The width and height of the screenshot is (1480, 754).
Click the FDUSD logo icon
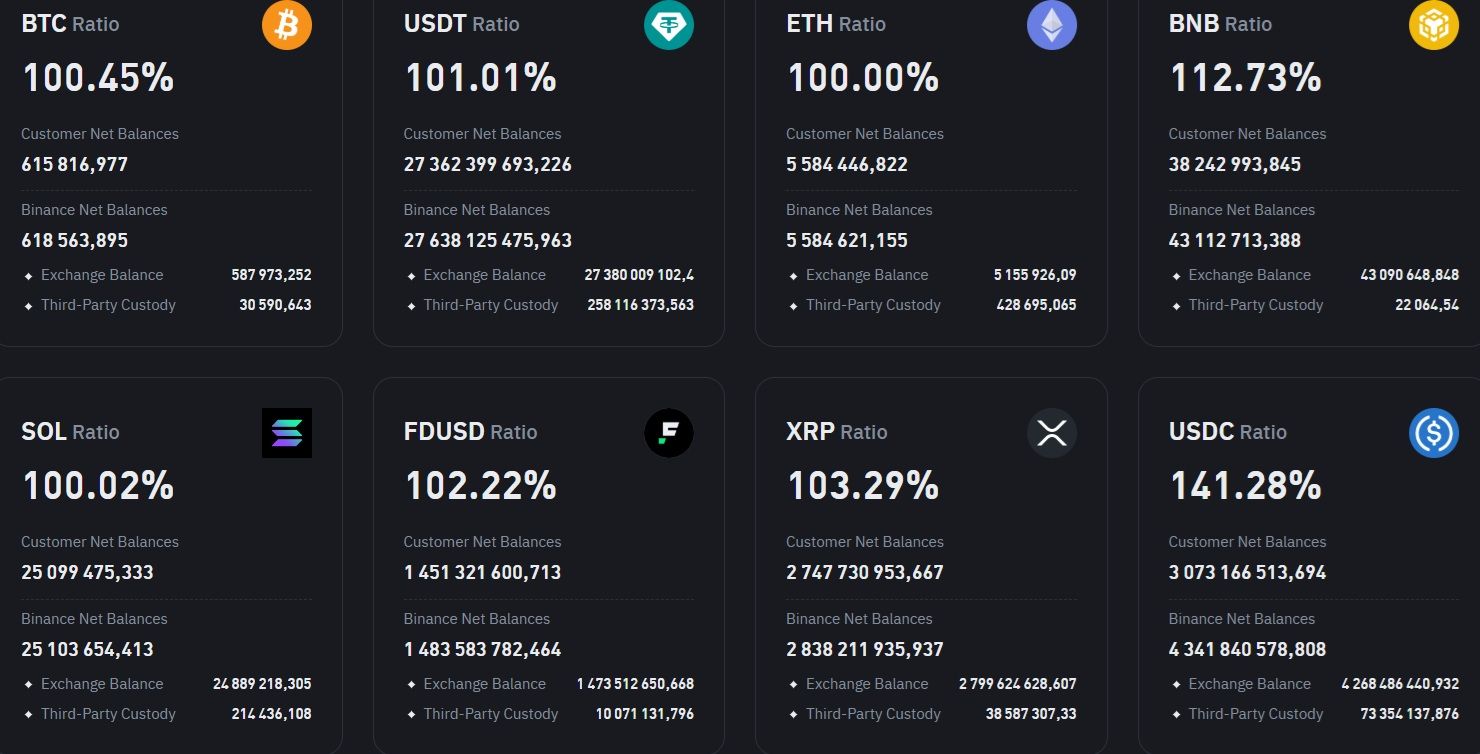click(669, 433)
